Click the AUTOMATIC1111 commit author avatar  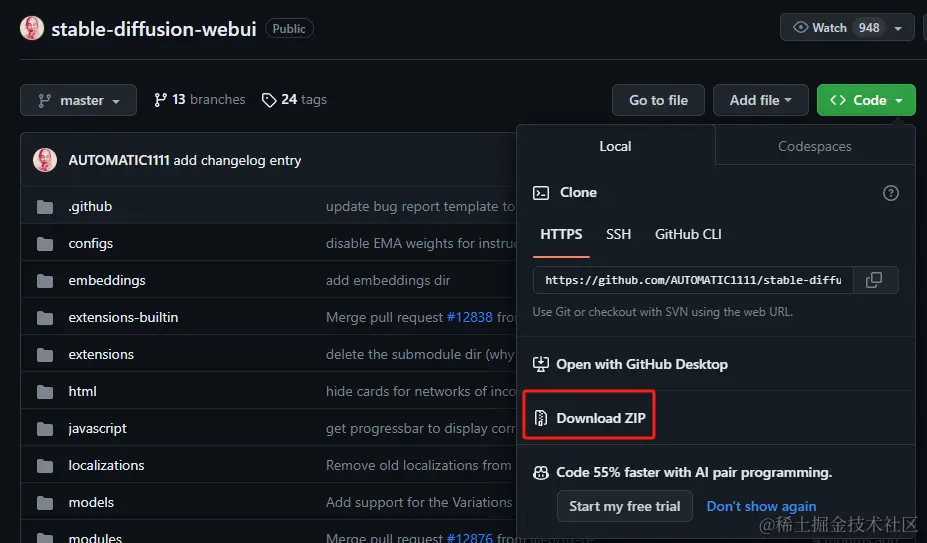point(45,160)
